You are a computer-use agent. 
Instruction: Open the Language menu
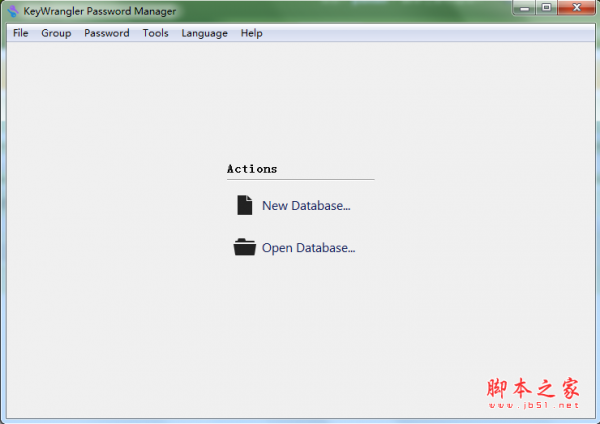point(204,33)
